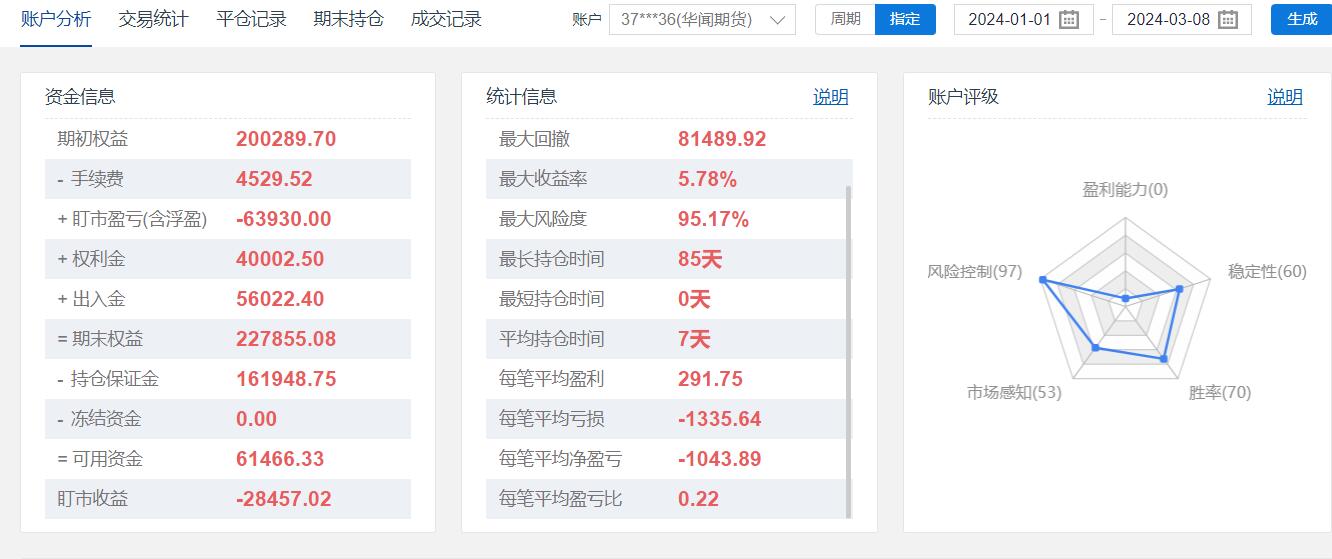Click the 胜率(70) point on radar chart
Viewport: 1332px width, 559px height.
pyautogui.click(x=1164, y=358)
